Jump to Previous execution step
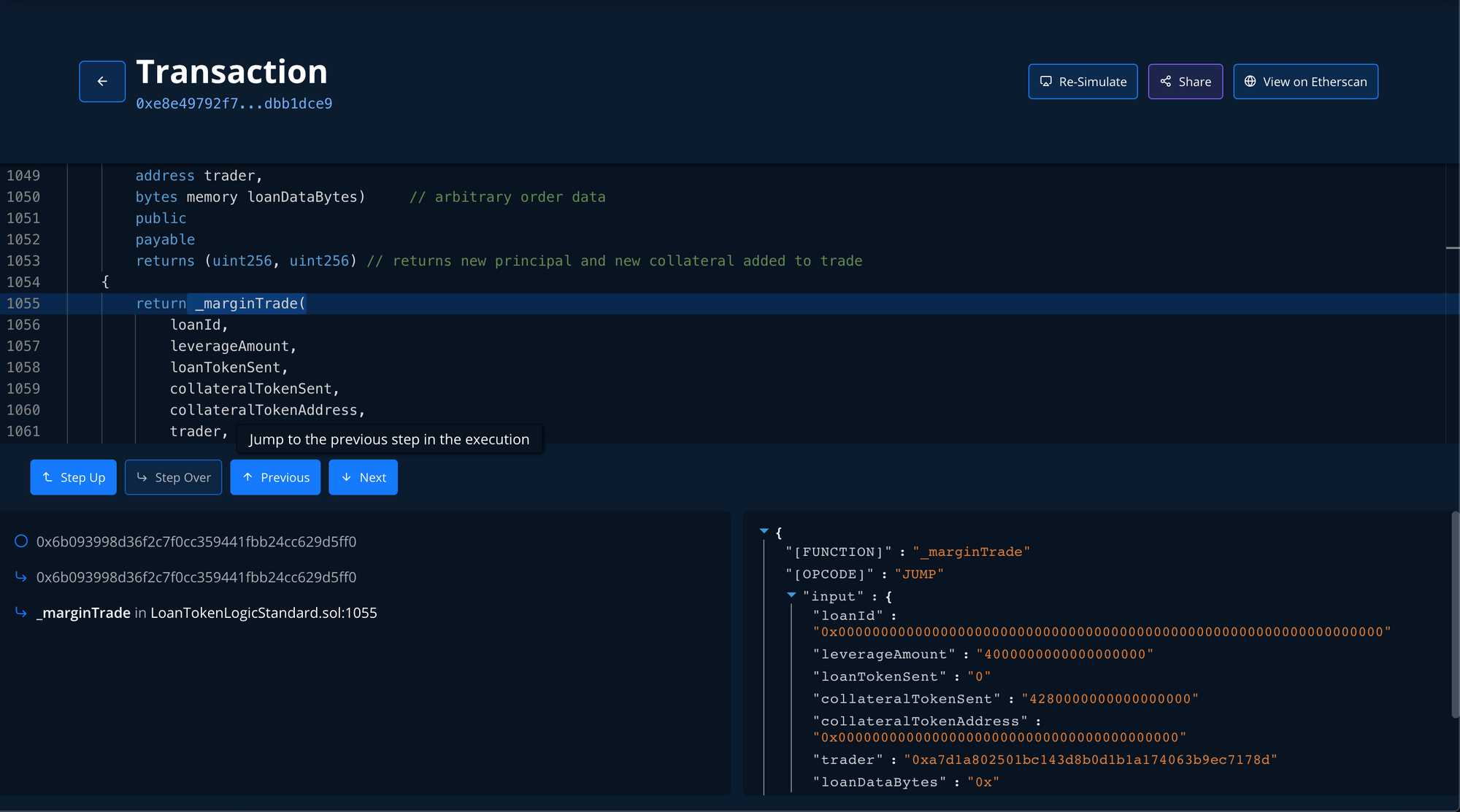 pyautogui.click(x=275, y=477)
